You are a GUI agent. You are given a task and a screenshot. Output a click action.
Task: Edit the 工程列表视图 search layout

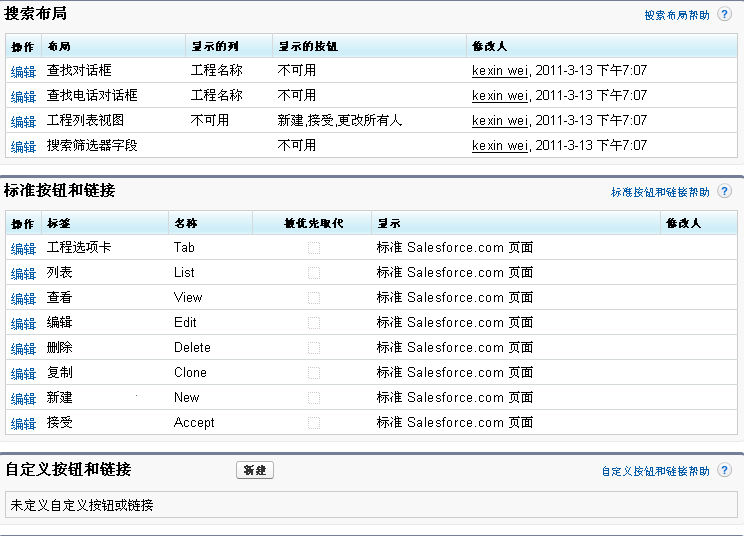[23, 122]
